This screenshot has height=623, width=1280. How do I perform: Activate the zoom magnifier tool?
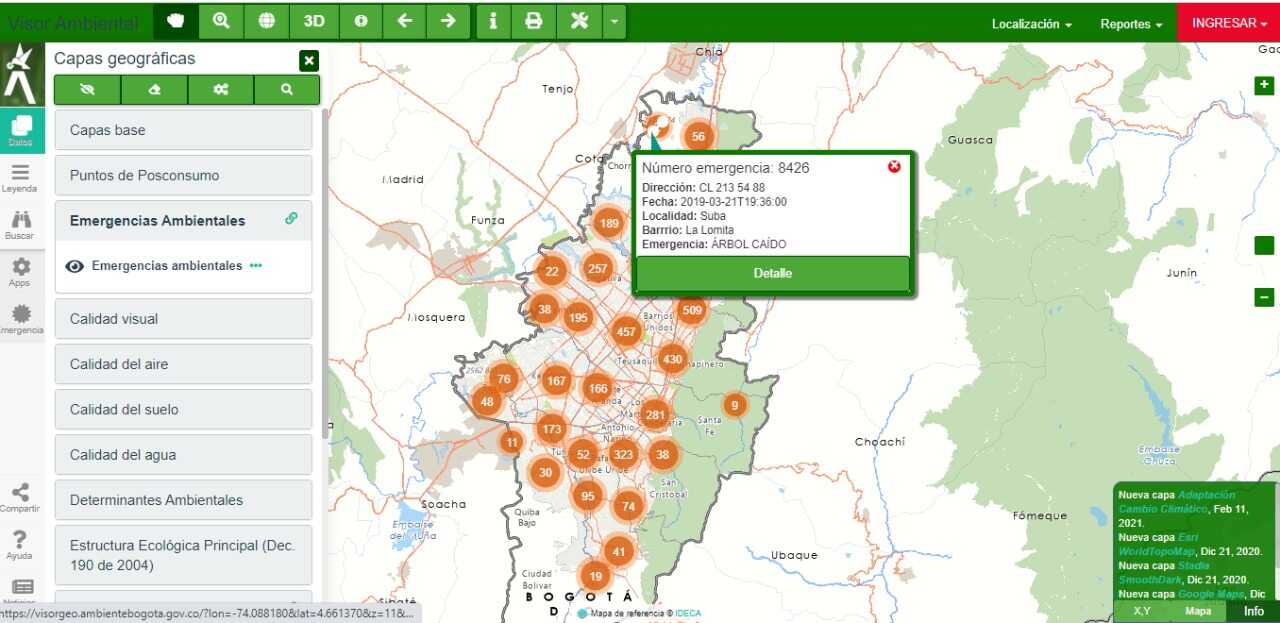(x=221, y=21)
